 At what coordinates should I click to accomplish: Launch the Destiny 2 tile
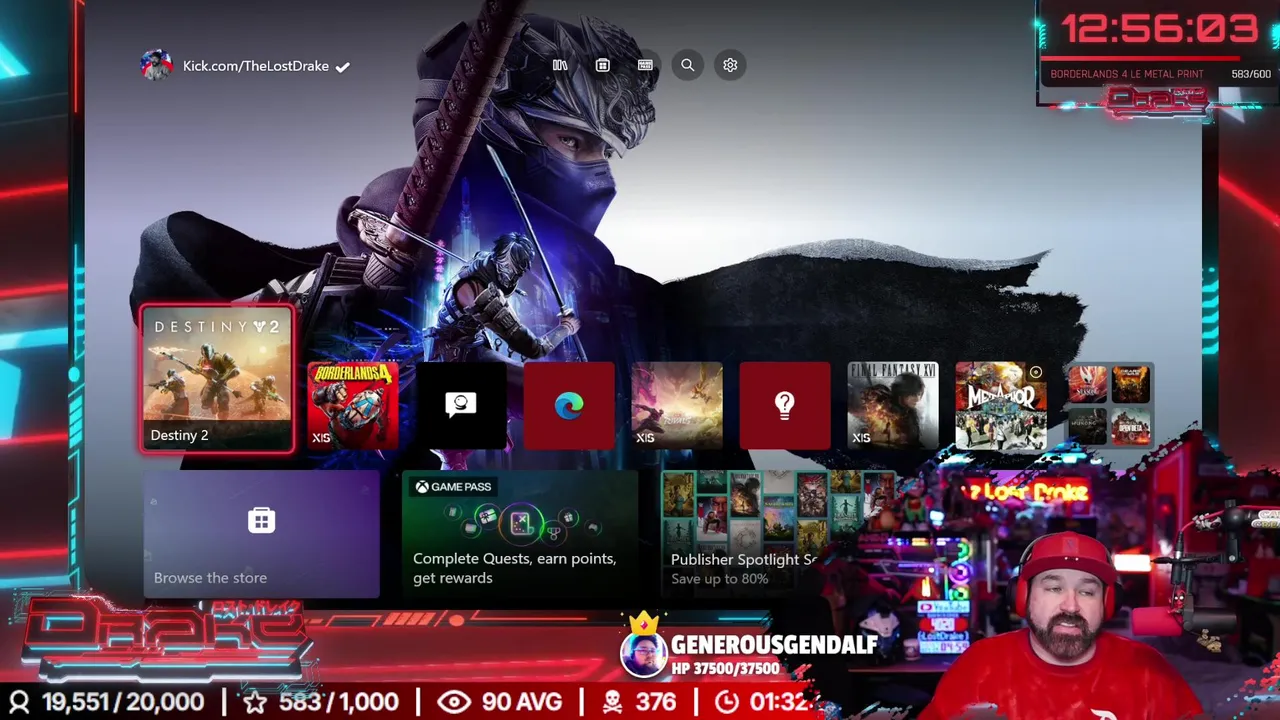(x=217, y=380)
